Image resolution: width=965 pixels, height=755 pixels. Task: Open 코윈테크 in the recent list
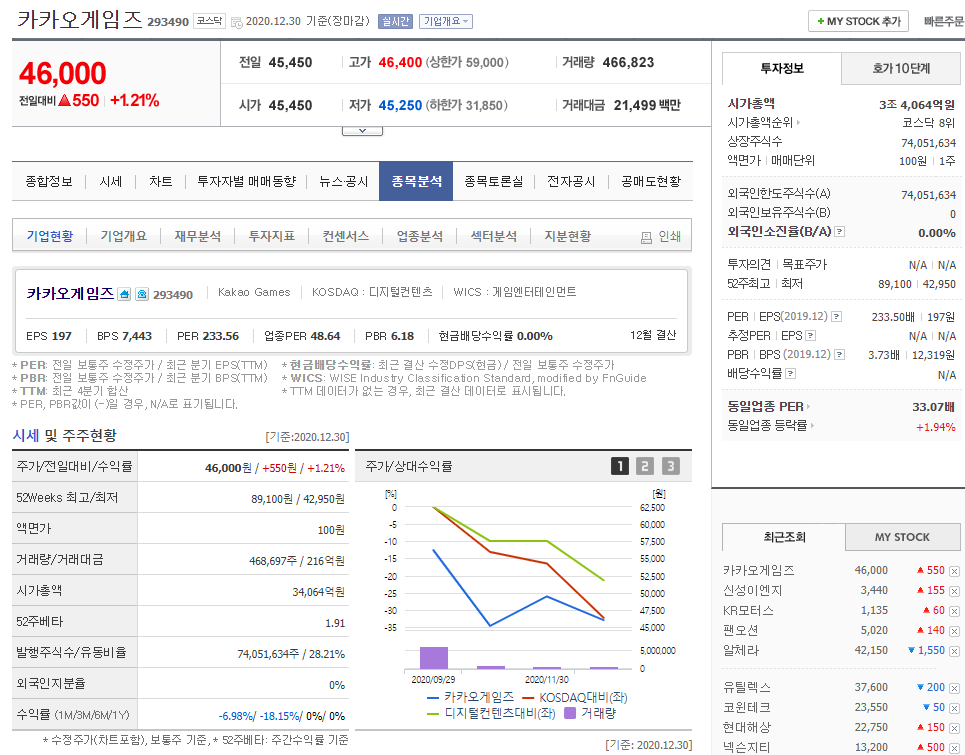[x=747, y=708]
